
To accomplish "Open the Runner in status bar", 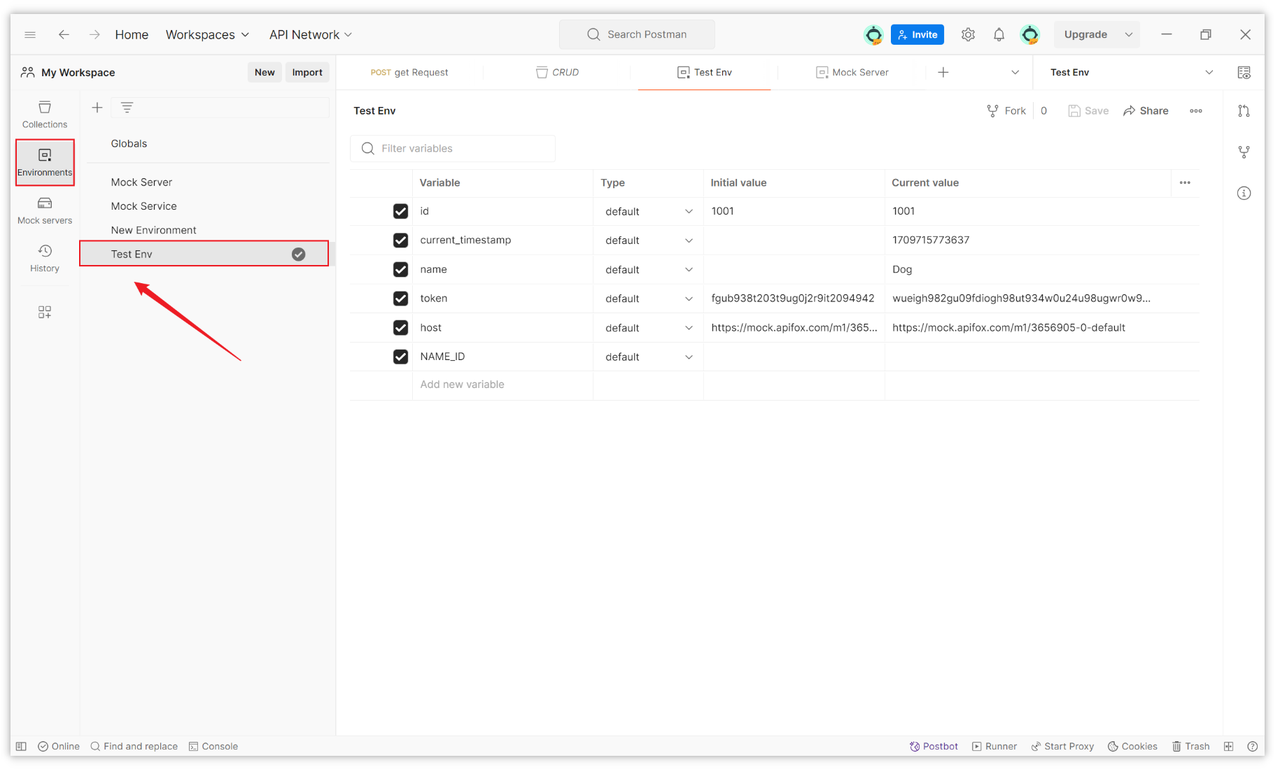I will (994, 746).
